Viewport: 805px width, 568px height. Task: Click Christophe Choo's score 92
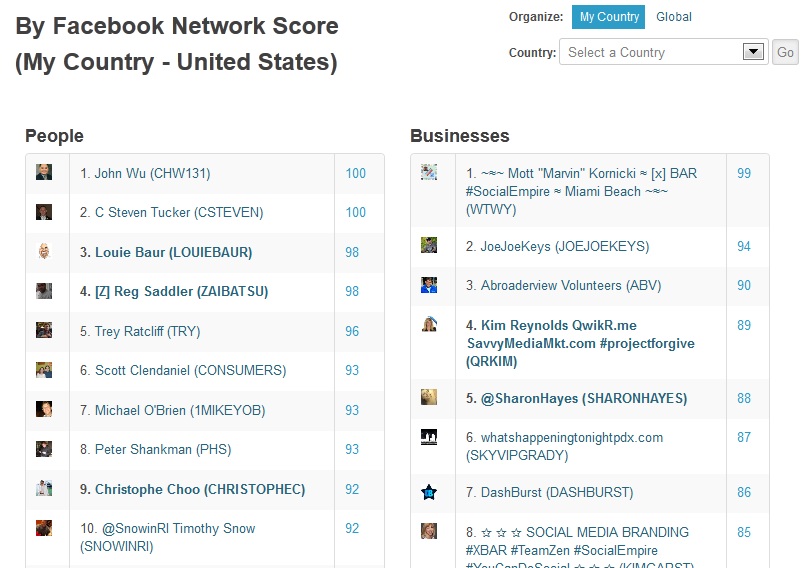(352, 490)
